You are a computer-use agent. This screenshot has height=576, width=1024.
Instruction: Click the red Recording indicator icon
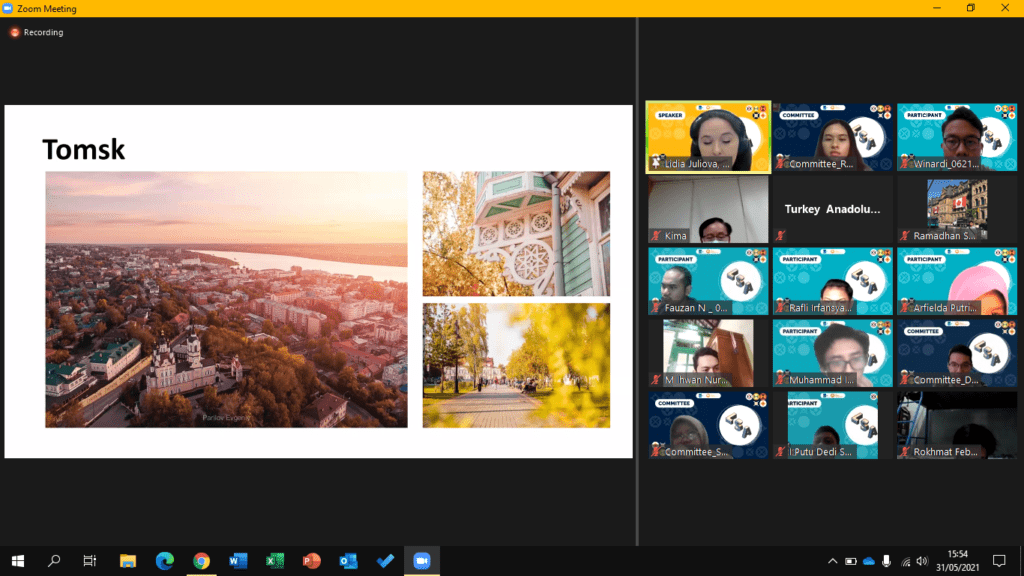coord(15,32)
